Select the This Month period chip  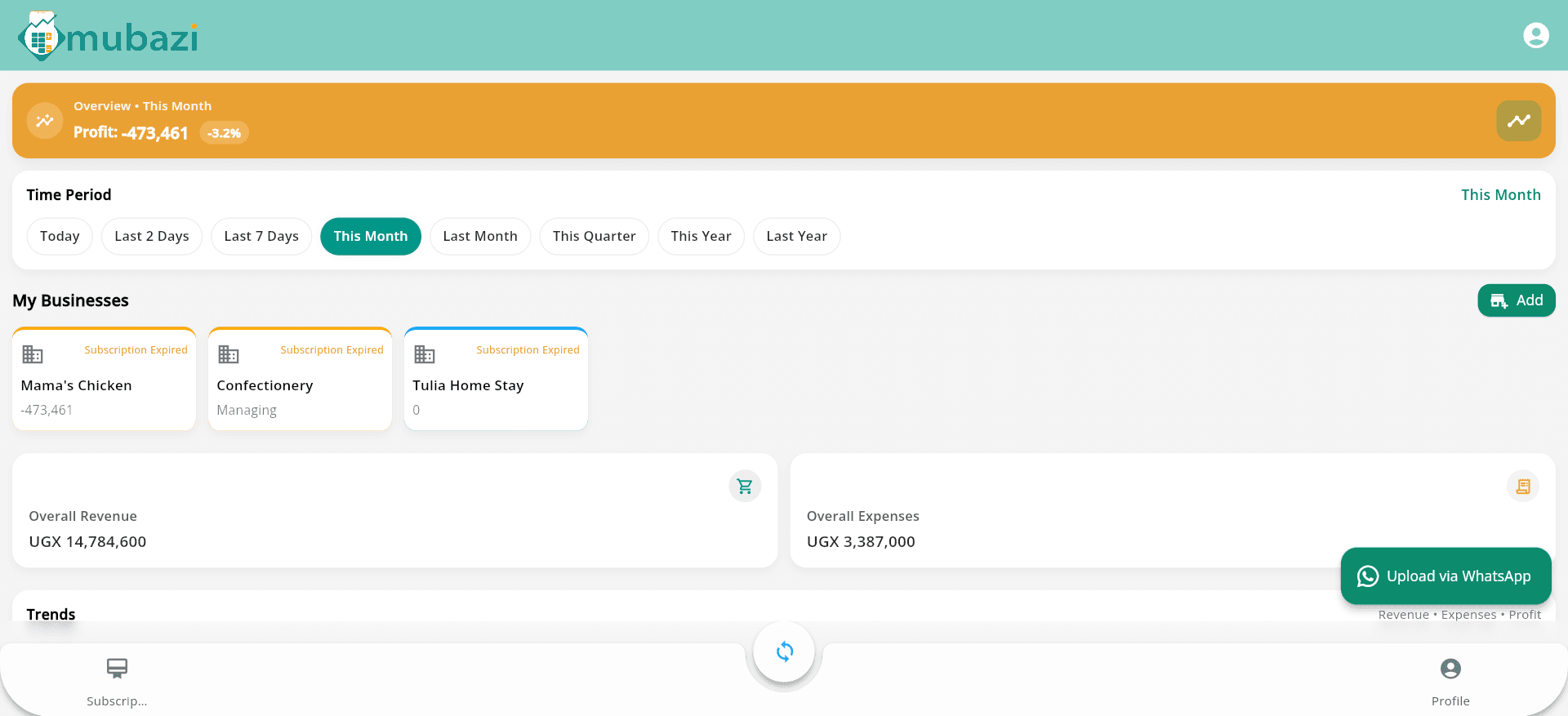point(371,237)
